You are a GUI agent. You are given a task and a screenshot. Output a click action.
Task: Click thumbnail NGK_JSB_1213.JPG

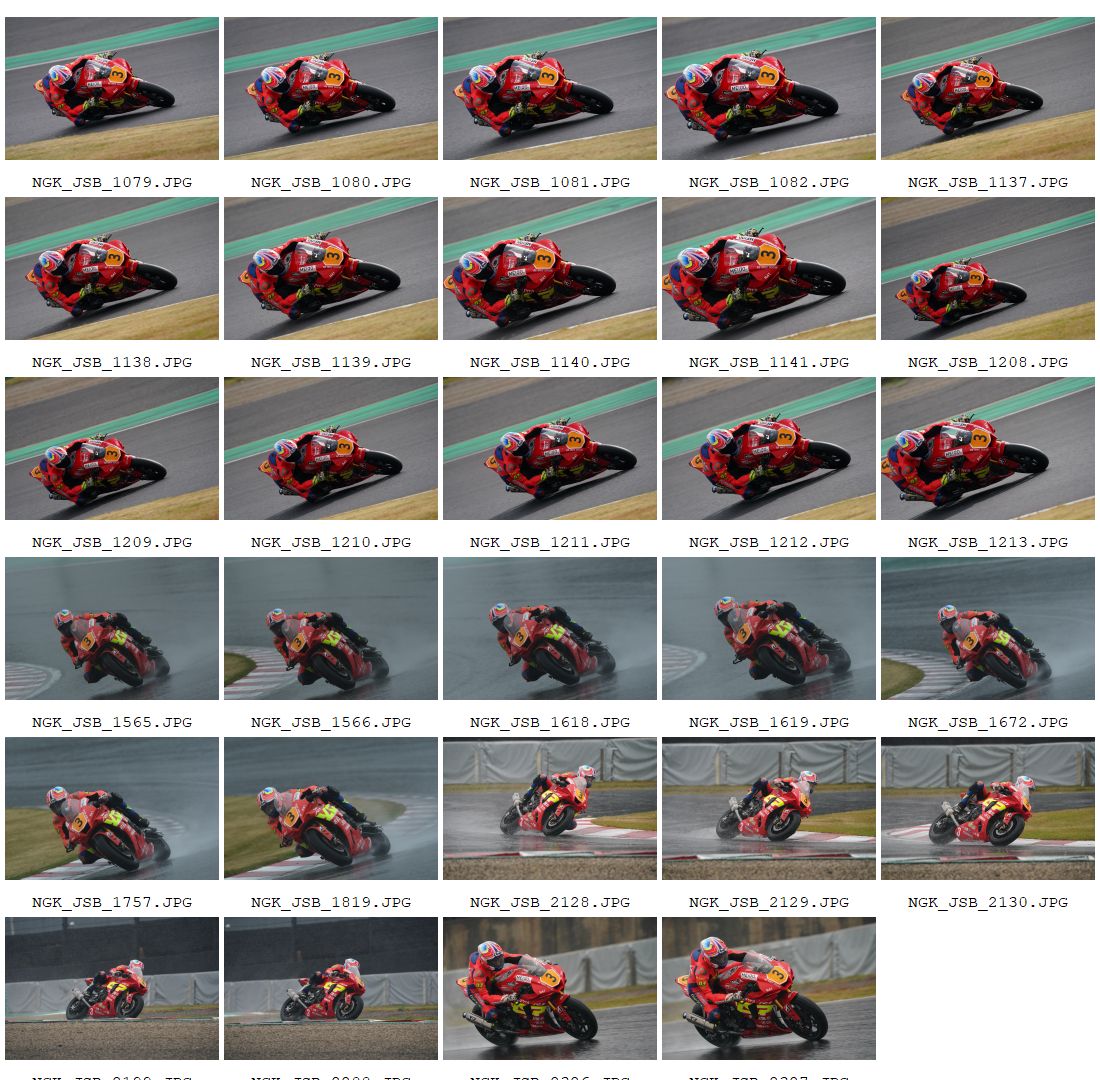[988, 448]
